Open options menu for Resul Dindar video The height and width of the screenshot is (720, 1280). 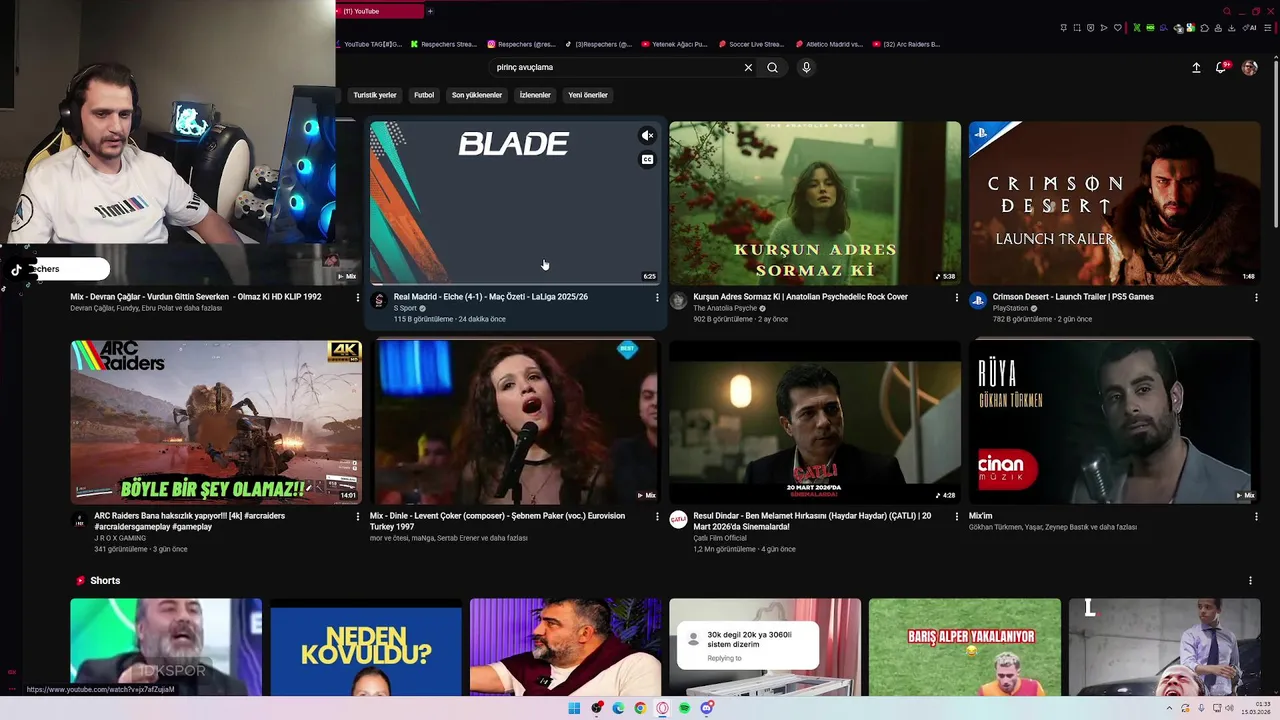point(957,516)
